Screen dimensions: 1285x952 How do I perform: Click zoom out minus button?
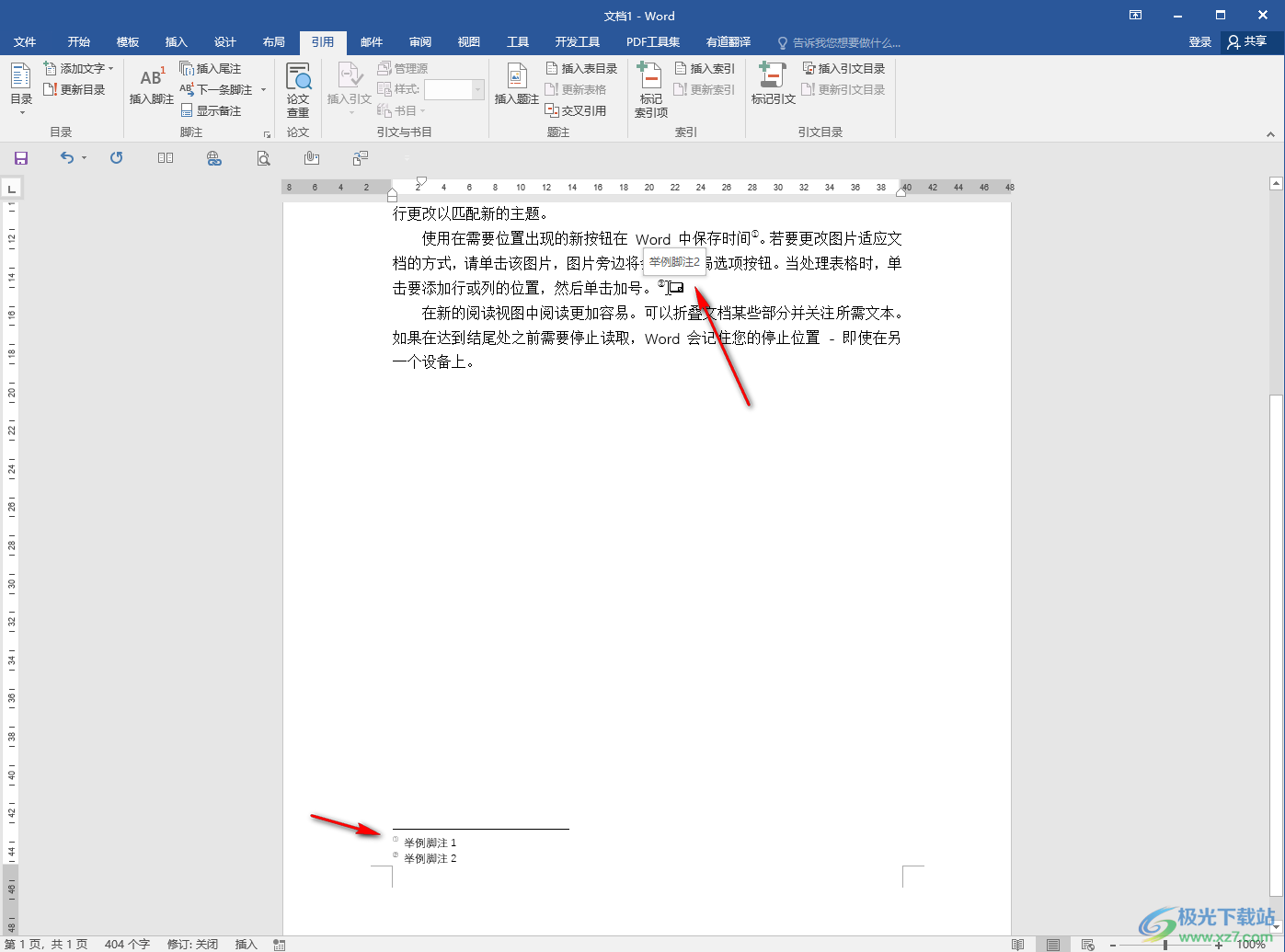point(1112,945)
